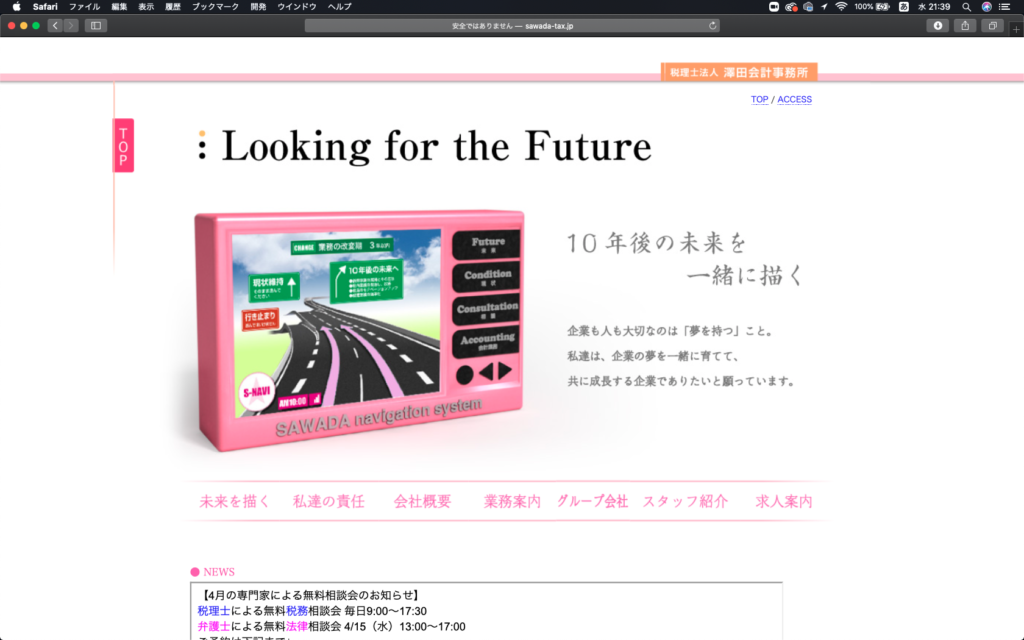Screen dimensions: 1024x640
Task: Open the ブックマーク menu
Action: (x=215, y=7)
